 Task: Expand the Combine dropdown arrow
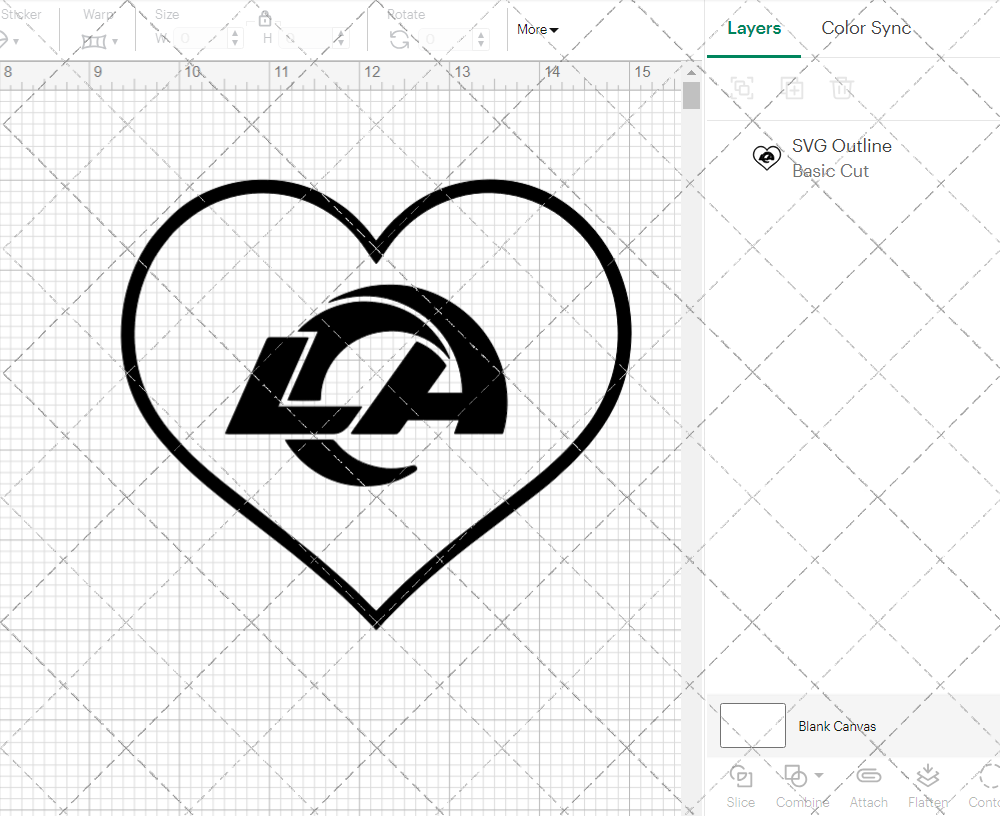pyautogui.click(x=819, y=776)
